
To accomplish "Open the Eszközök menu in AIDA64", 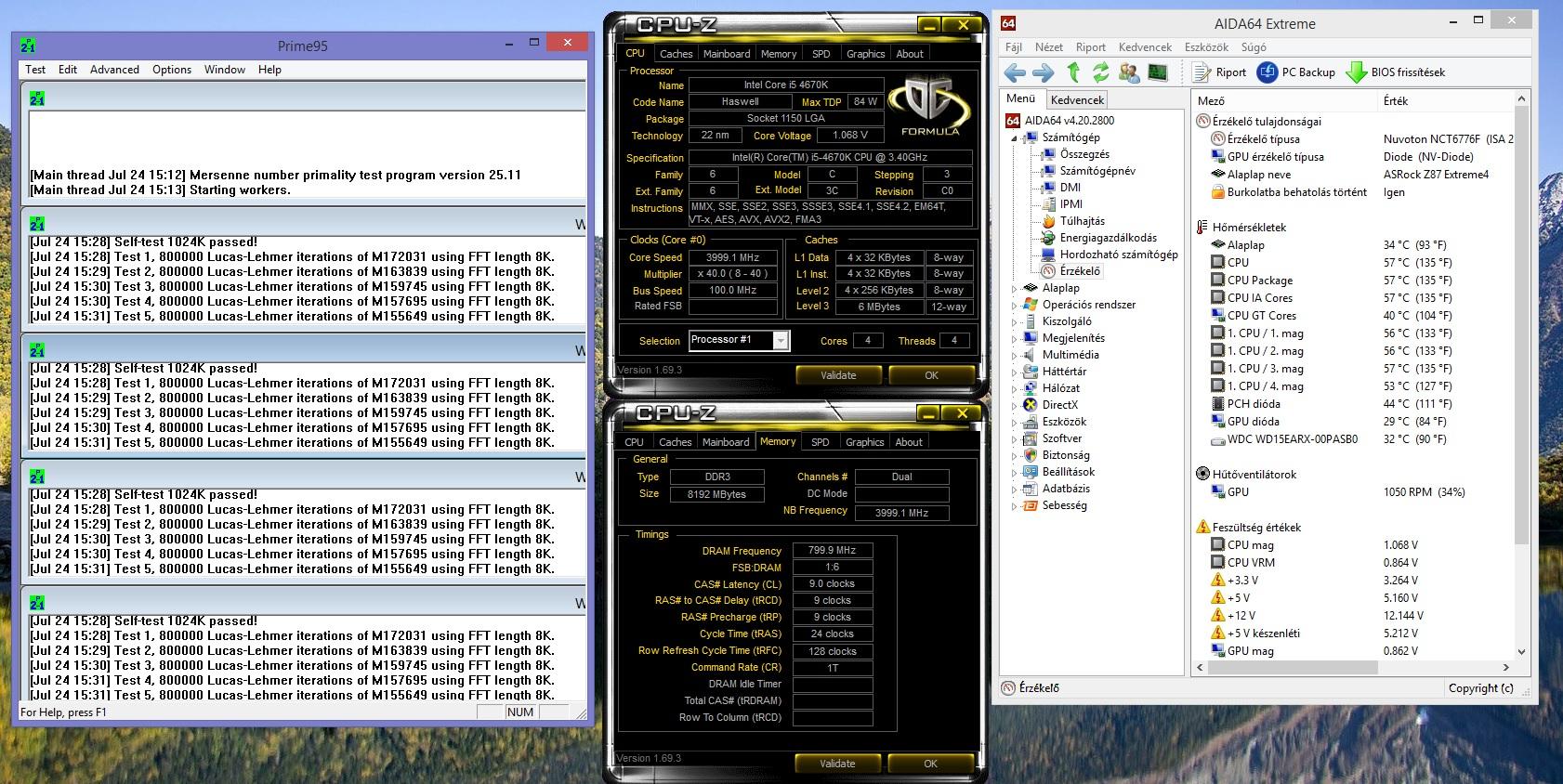I will click(x=1206, y=47).
